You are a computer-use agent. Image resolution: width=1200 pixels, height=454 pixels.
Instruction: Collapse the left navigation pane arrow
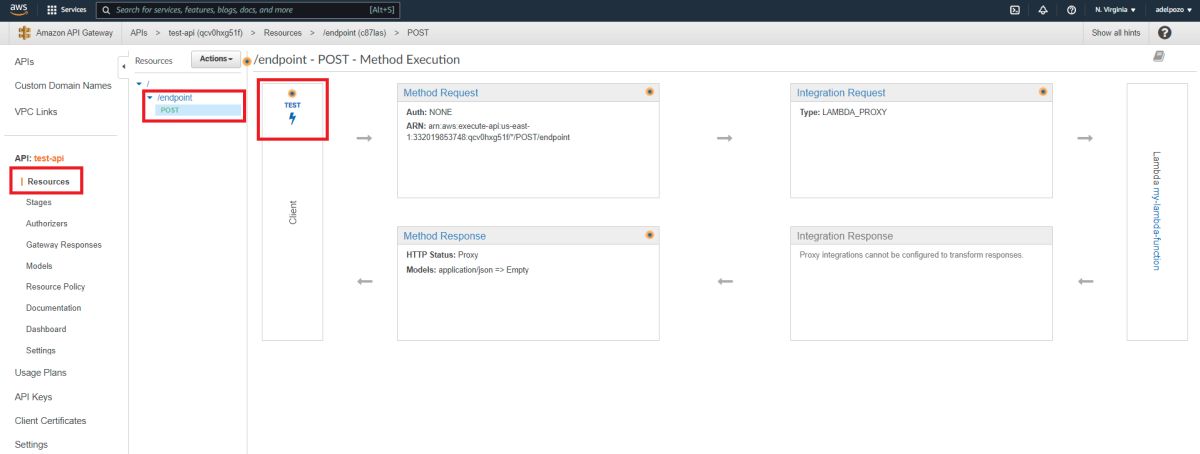[123, 67]
